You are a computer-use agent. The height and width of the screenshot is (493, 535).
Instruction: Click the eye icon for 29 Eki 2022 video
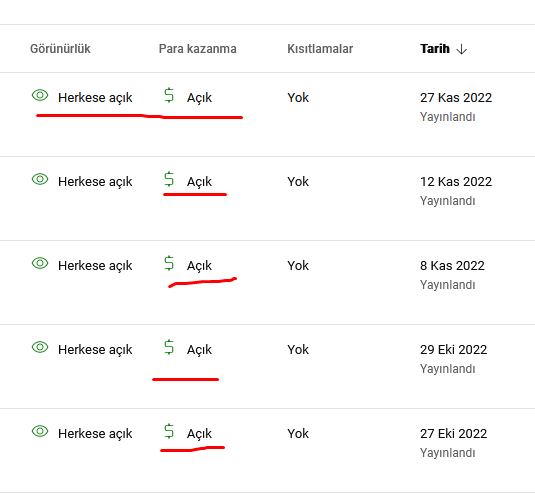40,347
